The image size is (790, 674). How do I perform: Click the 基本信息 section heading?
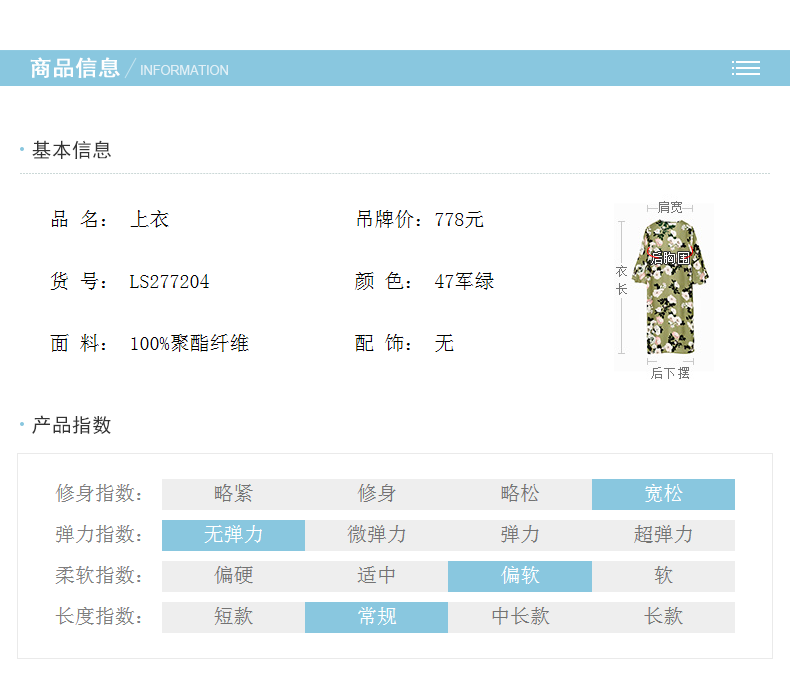(x=71, y=150)
